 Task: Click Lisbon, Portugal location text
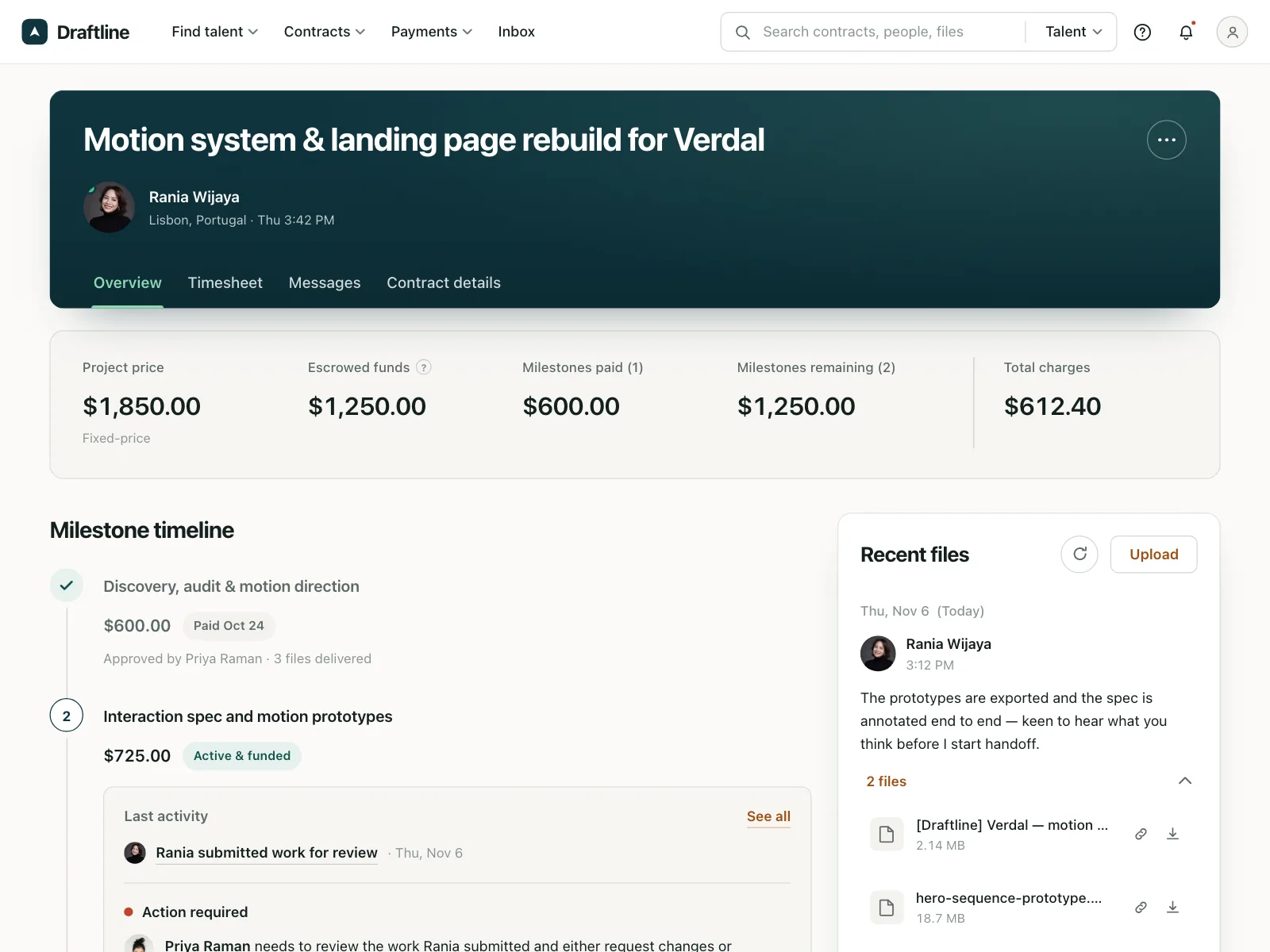[198, 220]
